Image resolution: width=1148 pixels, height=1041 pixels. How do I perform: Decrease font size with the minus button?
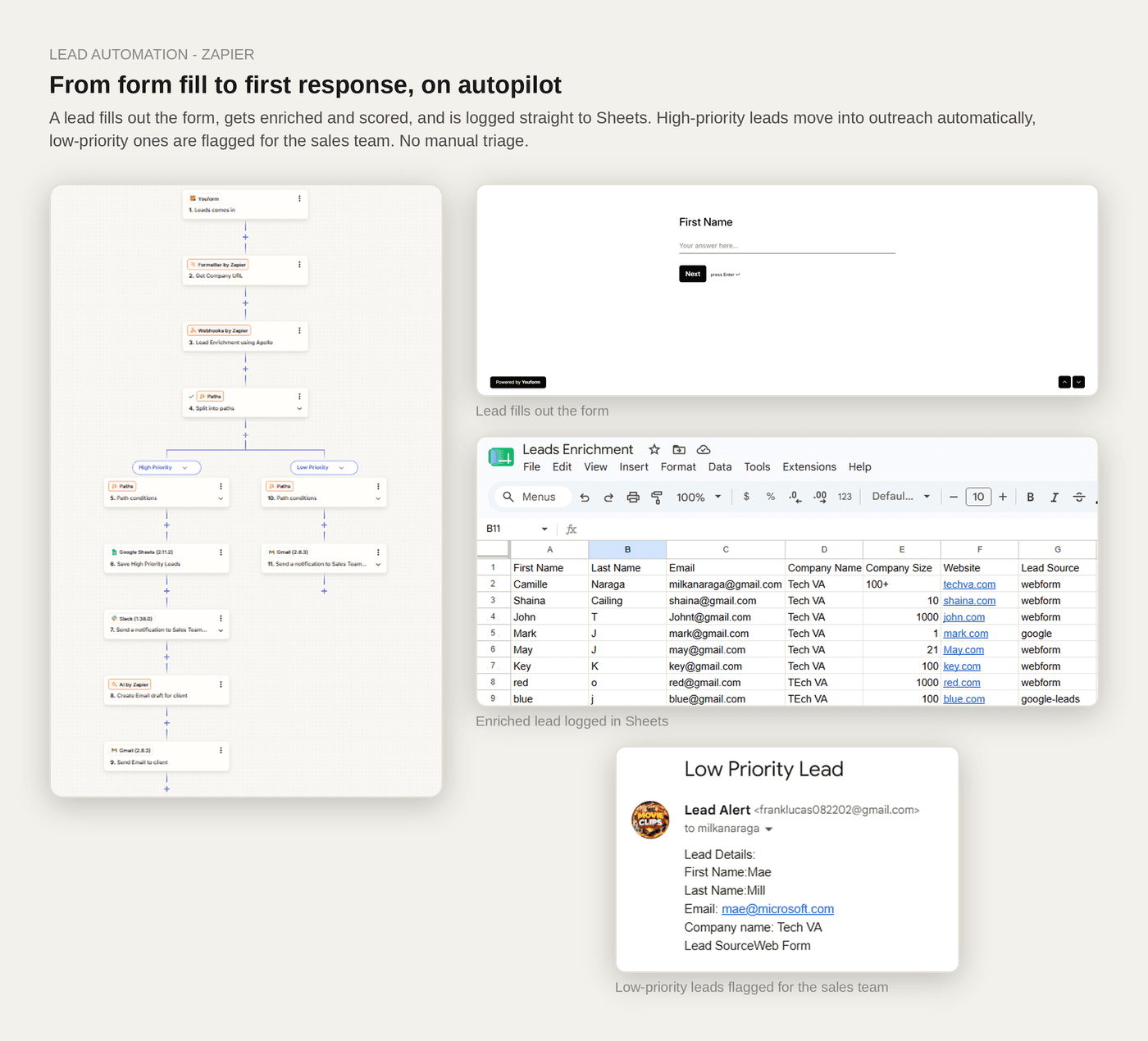pyautogui.click(x=954, y=497)
